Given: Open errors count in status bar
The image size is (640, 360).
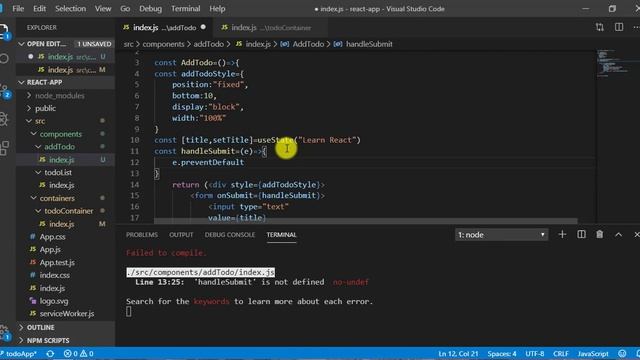Looking at the screenshot, I should tap(71, 353).
